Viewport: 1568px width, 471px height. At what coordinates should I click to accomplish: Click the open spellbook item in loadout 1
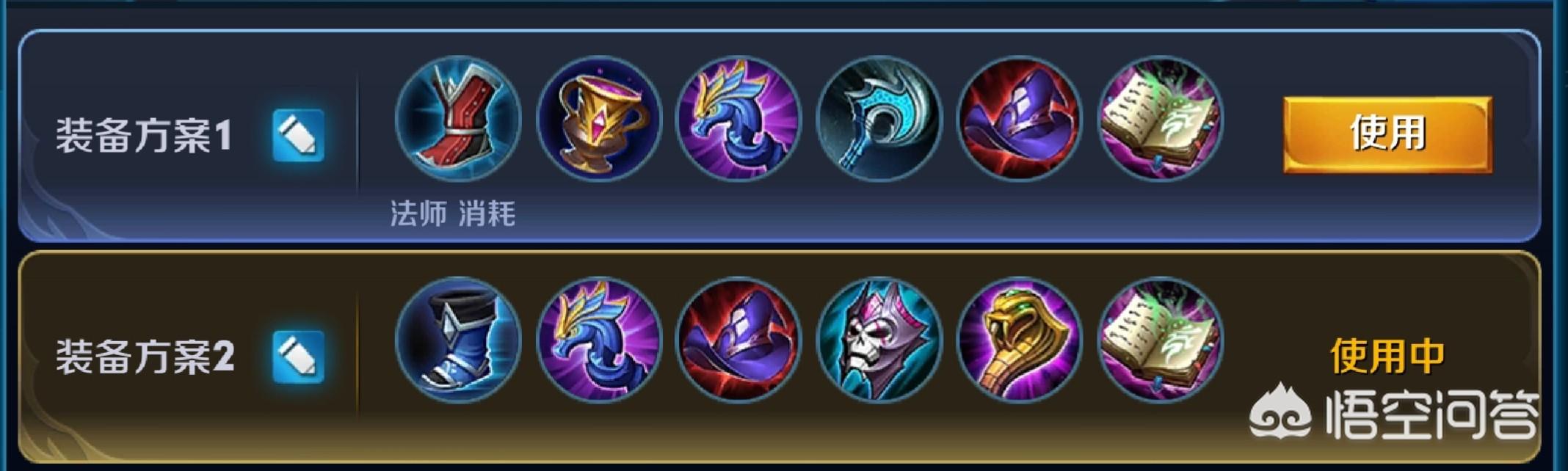(x=1161, y=119)
